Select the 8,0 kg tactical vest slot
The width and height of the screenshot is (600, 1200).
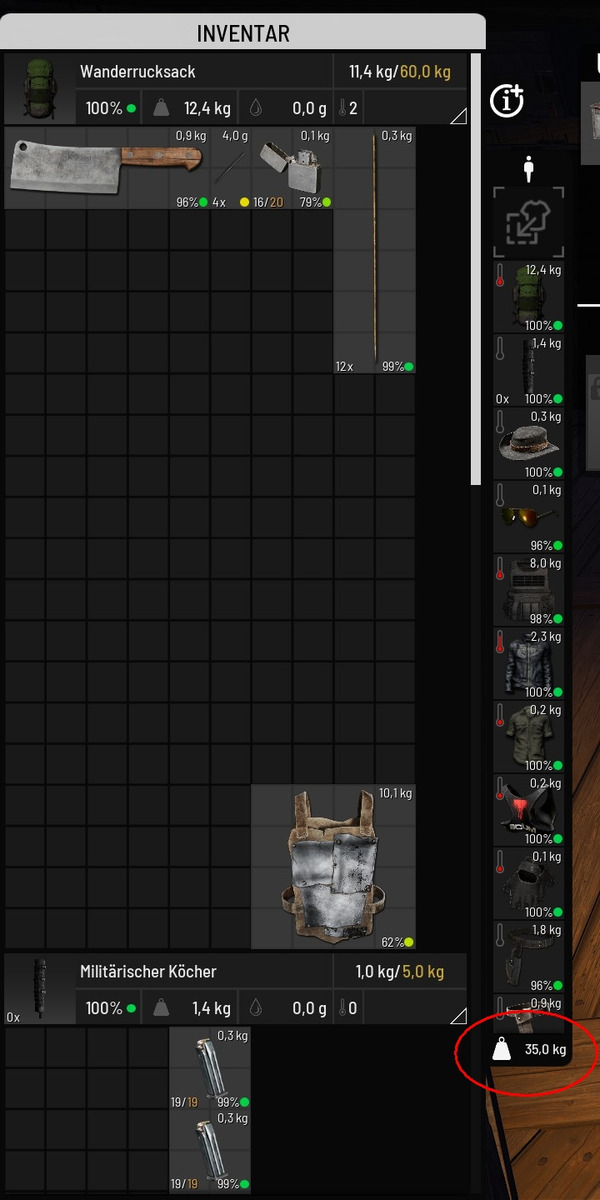[529, 590]
